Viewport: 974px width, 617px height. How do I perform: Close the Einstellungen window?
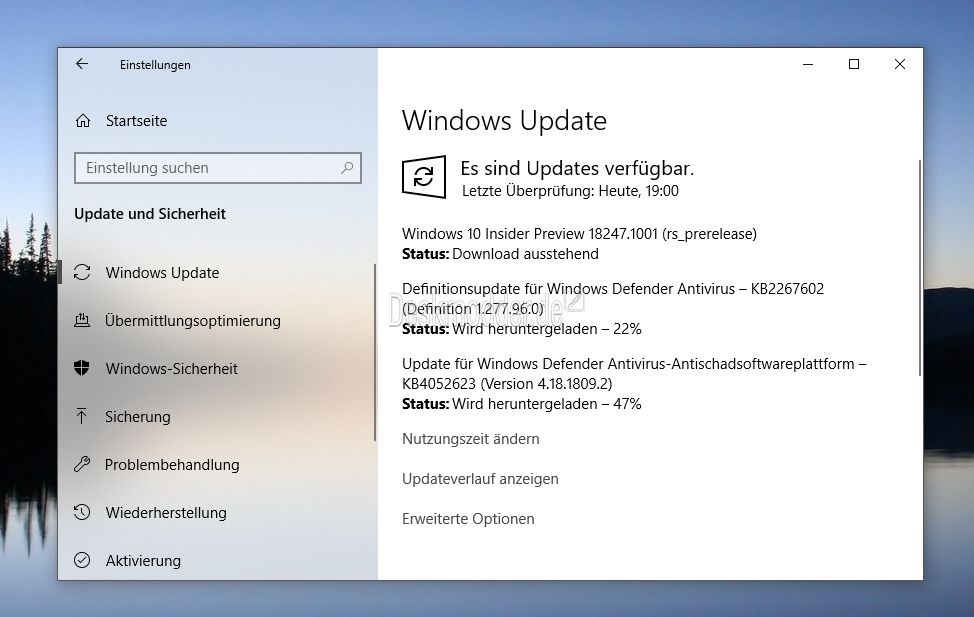[899, 64]
